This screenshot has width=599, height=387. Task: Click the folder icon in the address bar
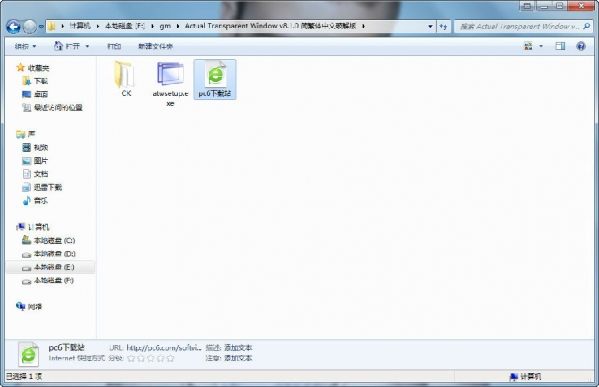[x=52, y=26]
